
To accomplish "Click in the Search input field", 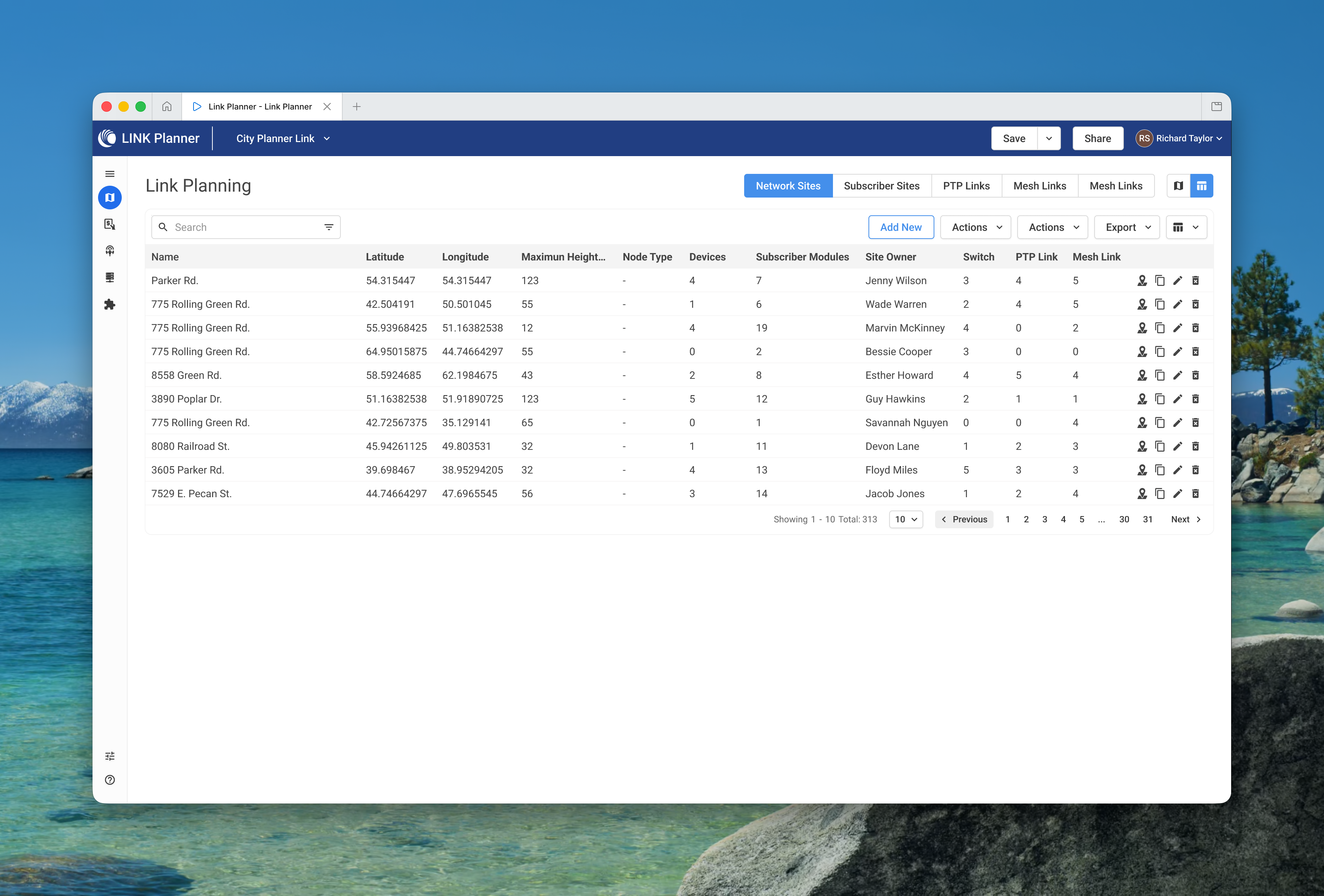I will (x=246, y=227).
